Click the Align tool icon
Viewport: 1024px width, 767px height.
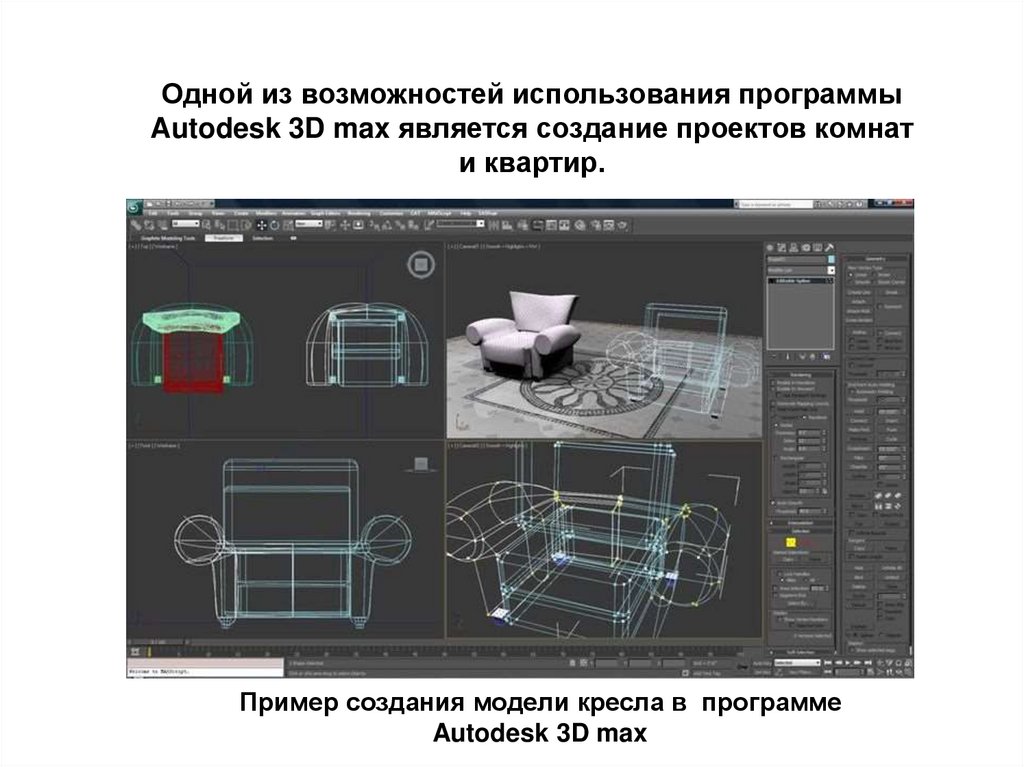[x=507, y=225]
